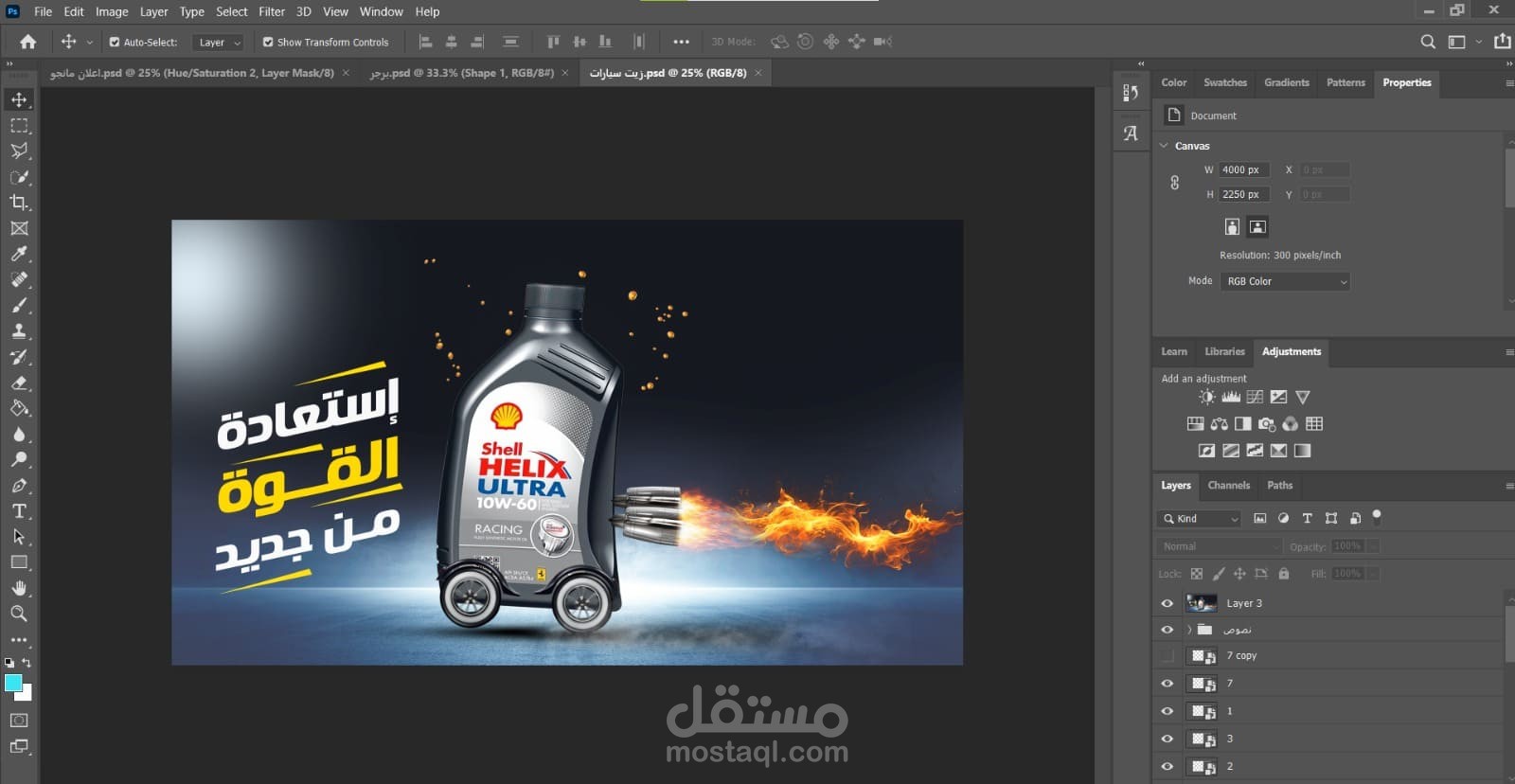Switch to the Swatches tab
1515x784 pixels.
(1225, 82)
